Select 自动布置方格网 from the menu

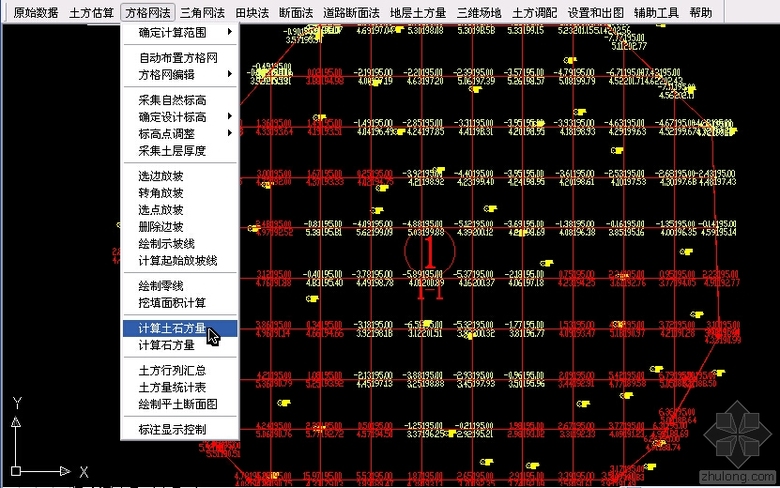click(x=180, y=58)
